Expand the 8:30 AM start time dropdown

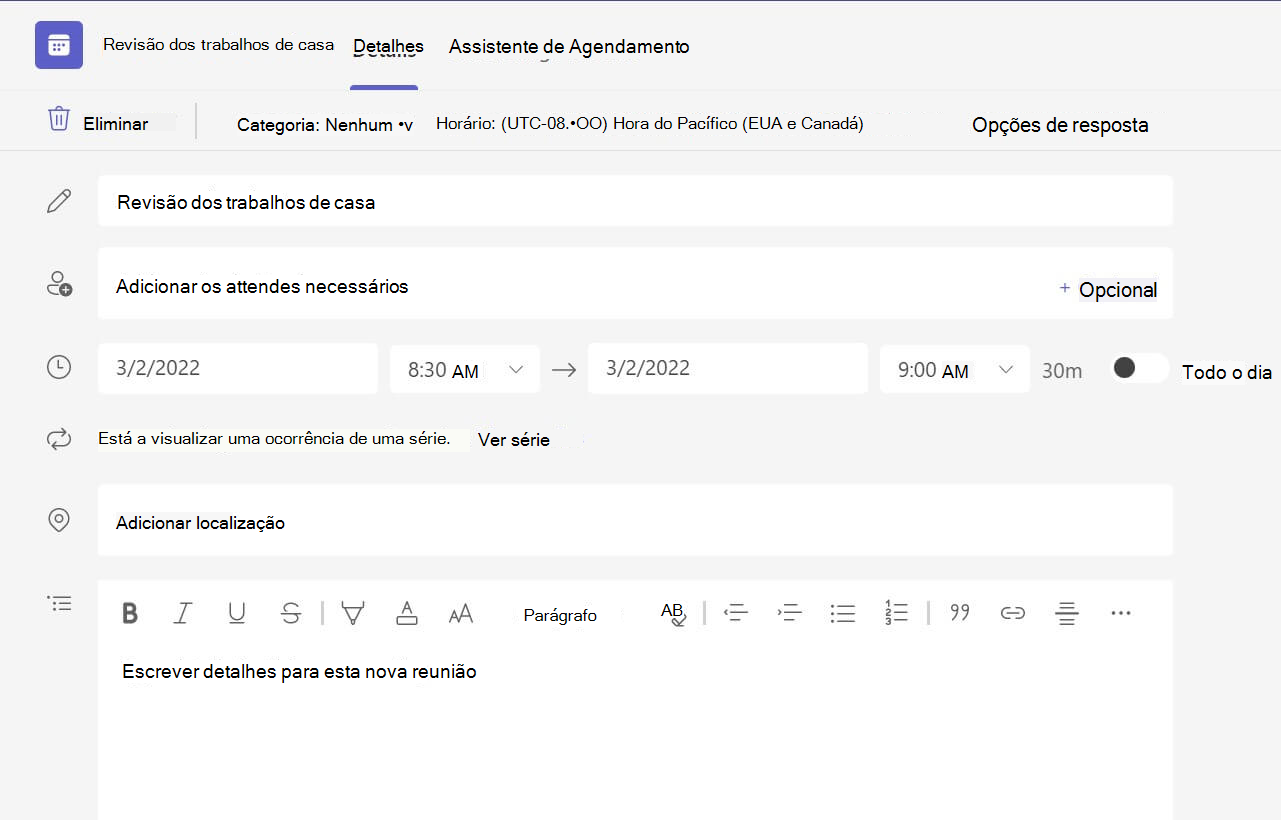pos(465,369)
